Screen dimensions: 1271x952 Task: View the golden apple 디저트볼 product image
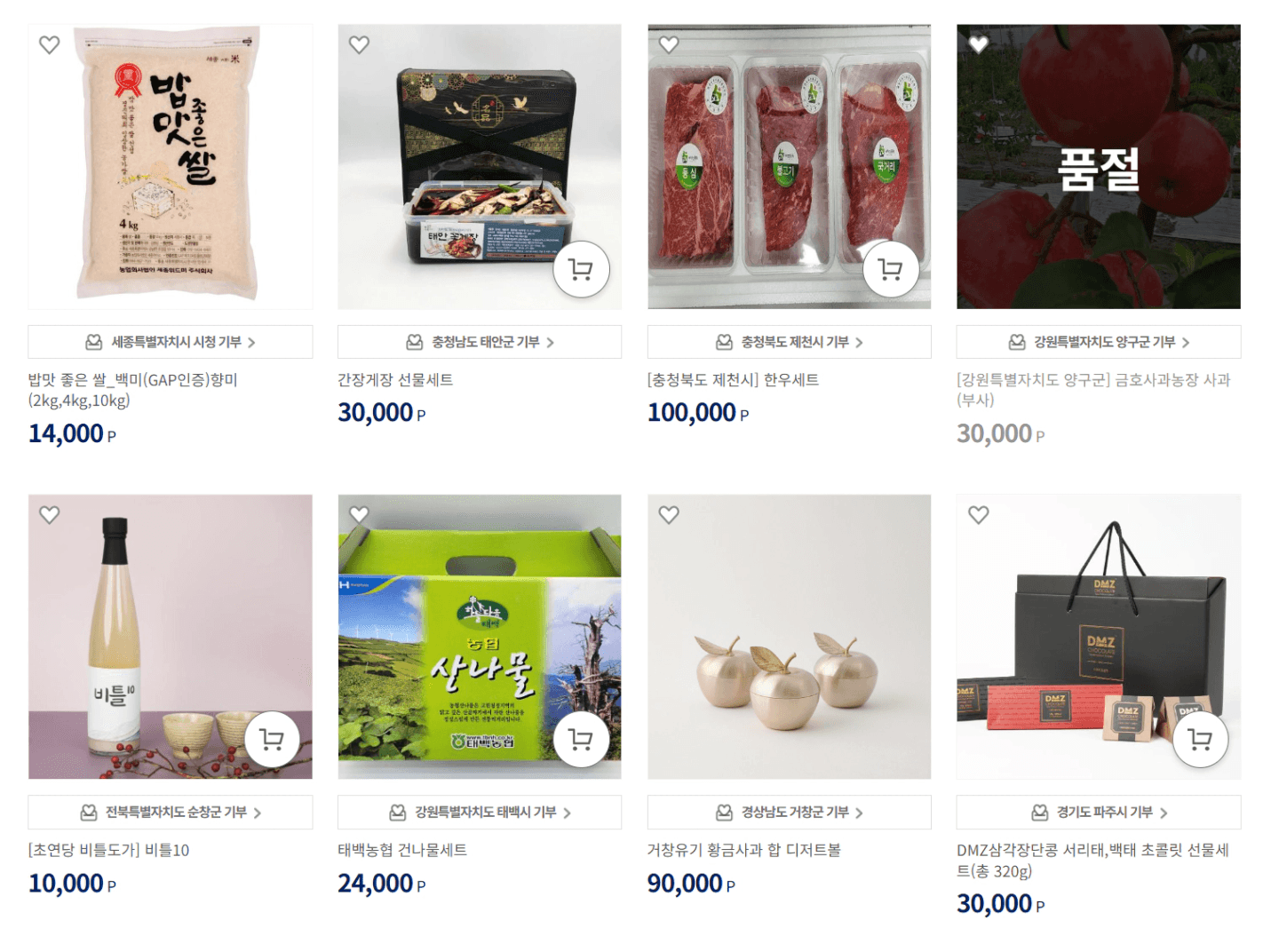(x=790, y=637)
